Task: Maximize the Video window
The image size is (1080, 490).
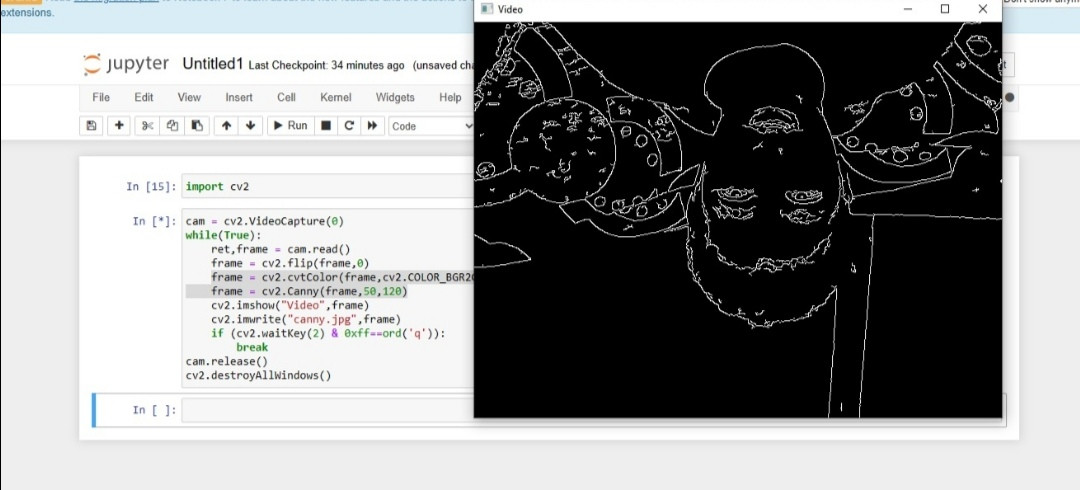Action: pos(944,9)
